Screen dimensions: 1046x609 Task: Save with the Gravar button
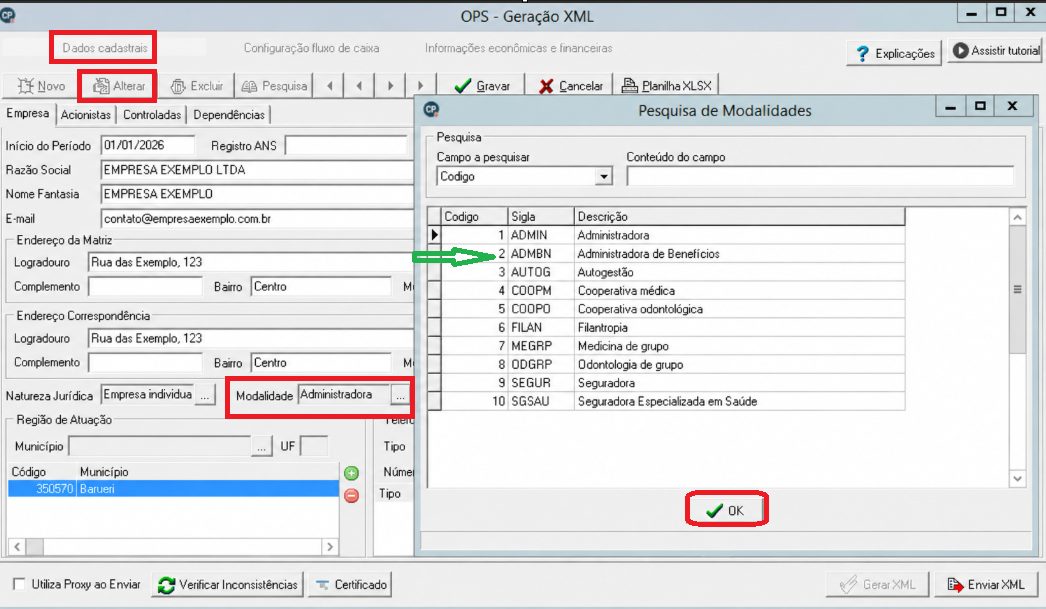tap(482, 86)
